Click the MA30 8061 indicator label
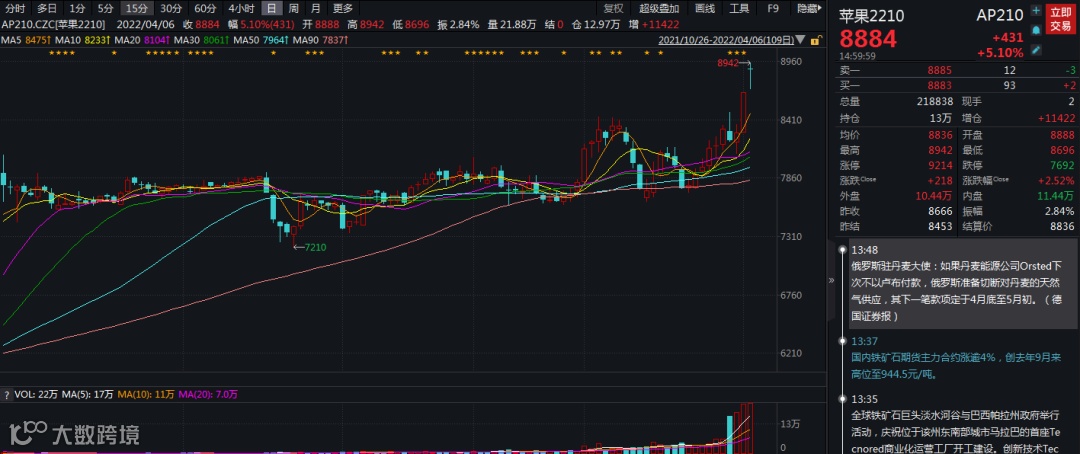 (202, 41)
